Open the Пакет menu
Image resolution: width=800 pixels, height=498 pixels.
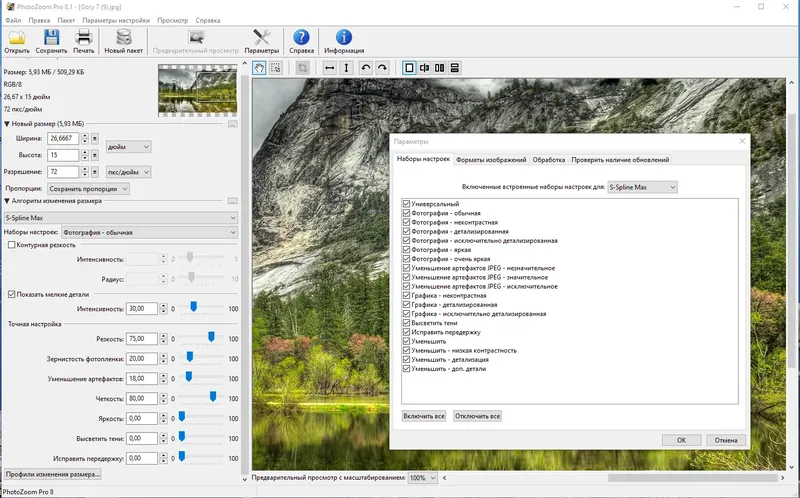66,20
